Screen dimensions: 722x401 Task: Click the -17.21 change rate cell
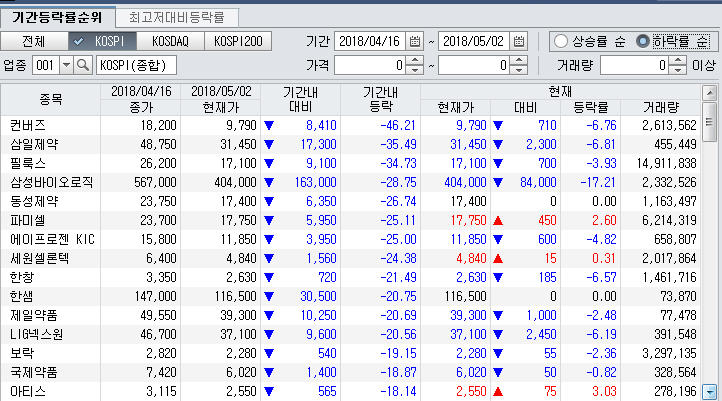(598, 182)
